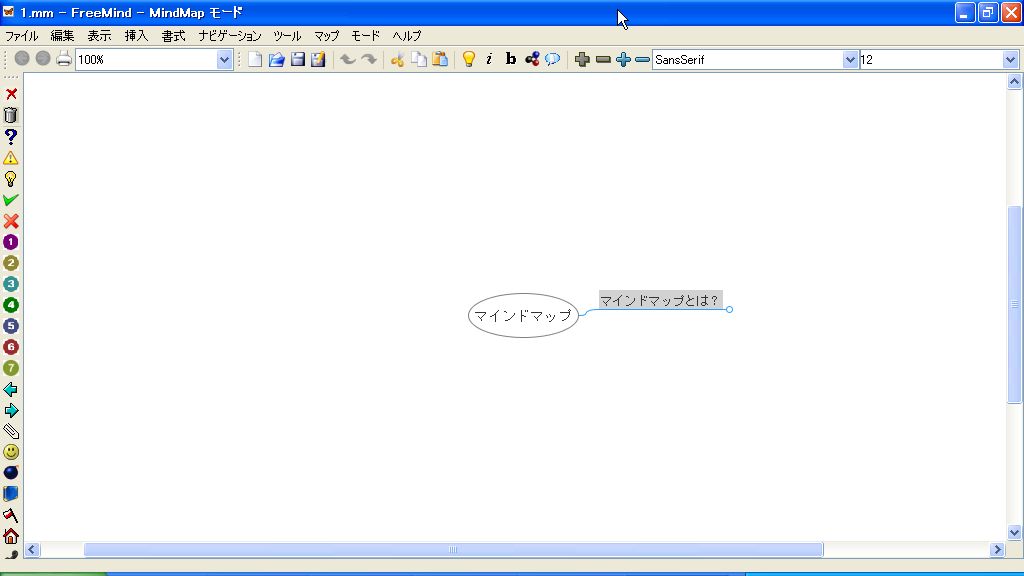
Task: Open a file with the folder icon
Action: (276, 59)
